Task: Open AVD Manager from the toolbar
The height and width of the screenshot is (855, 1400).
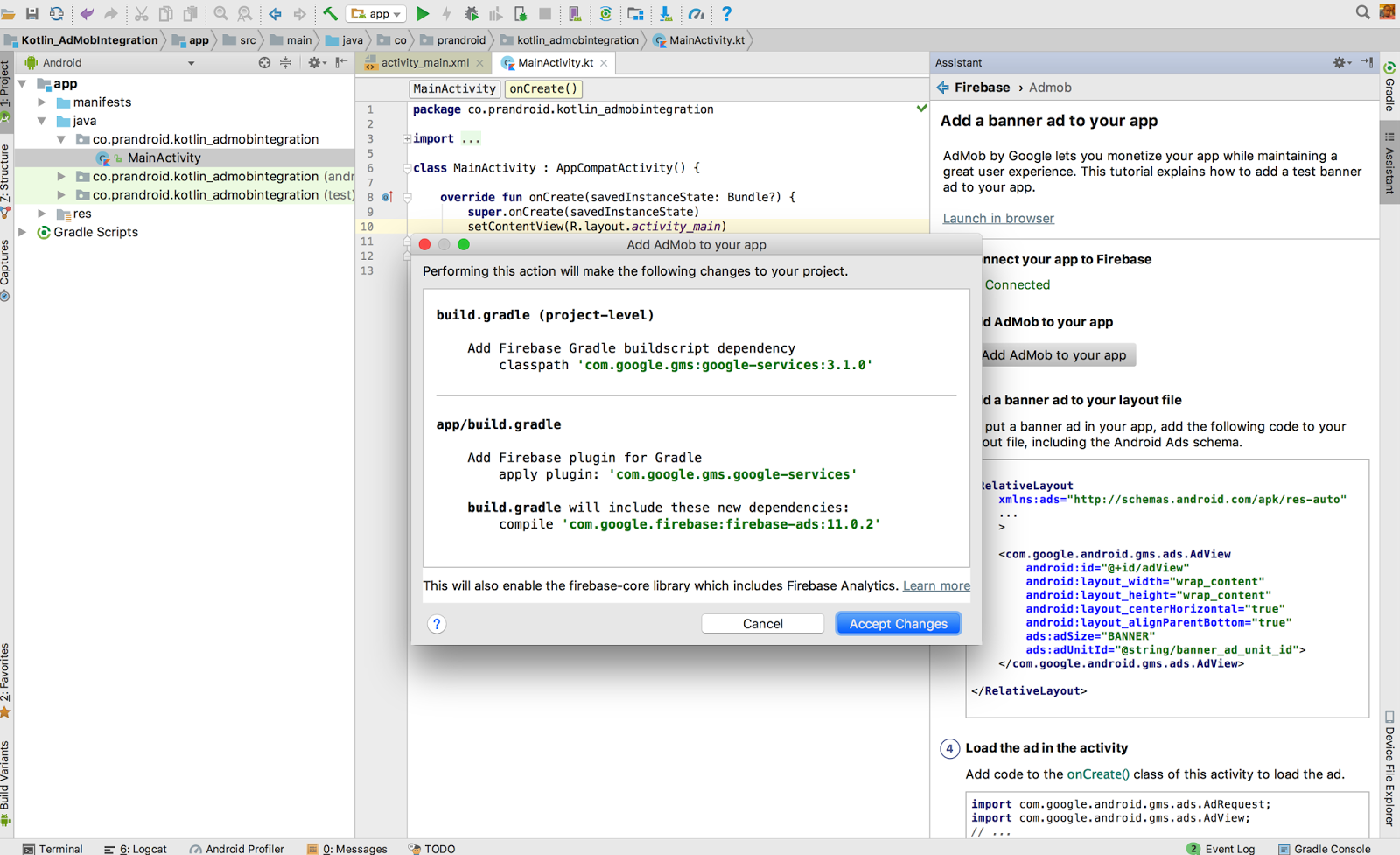Action: [x=575, y=13]
